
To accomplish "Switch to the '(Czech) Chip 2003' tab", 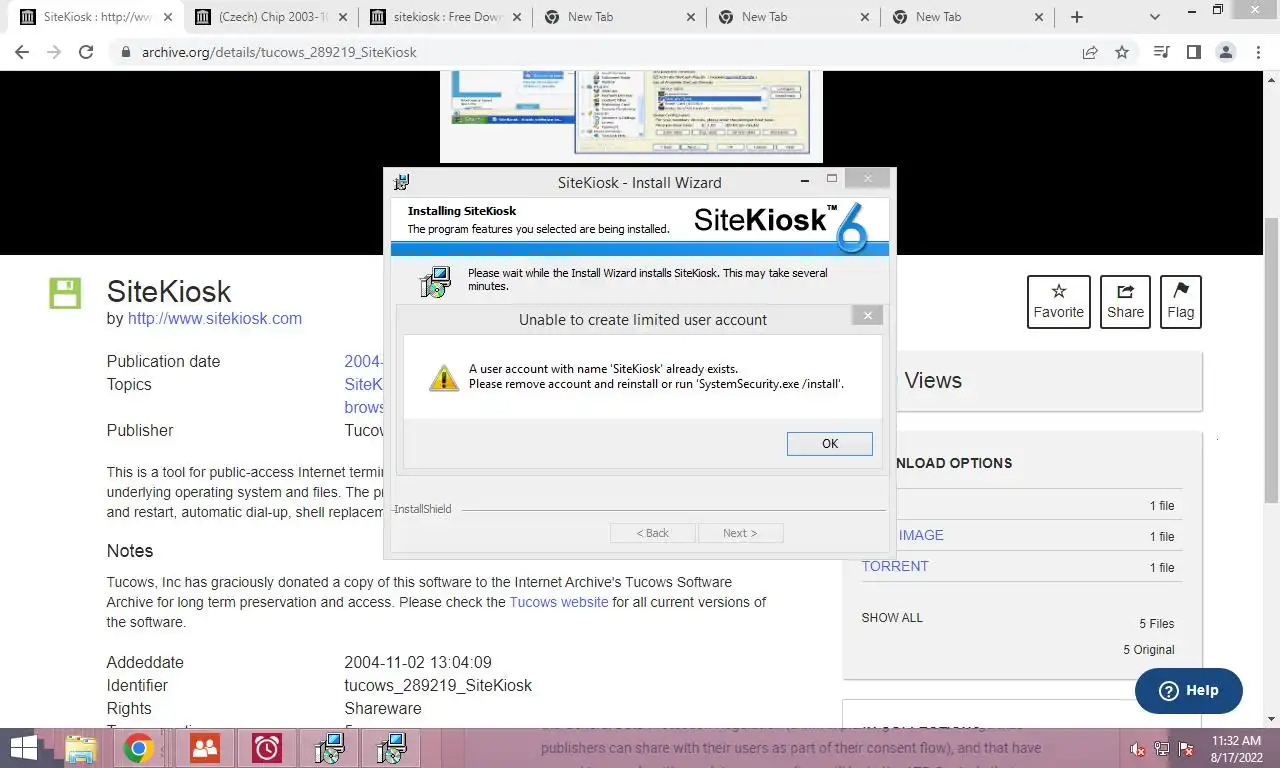I will coord(271,17).
